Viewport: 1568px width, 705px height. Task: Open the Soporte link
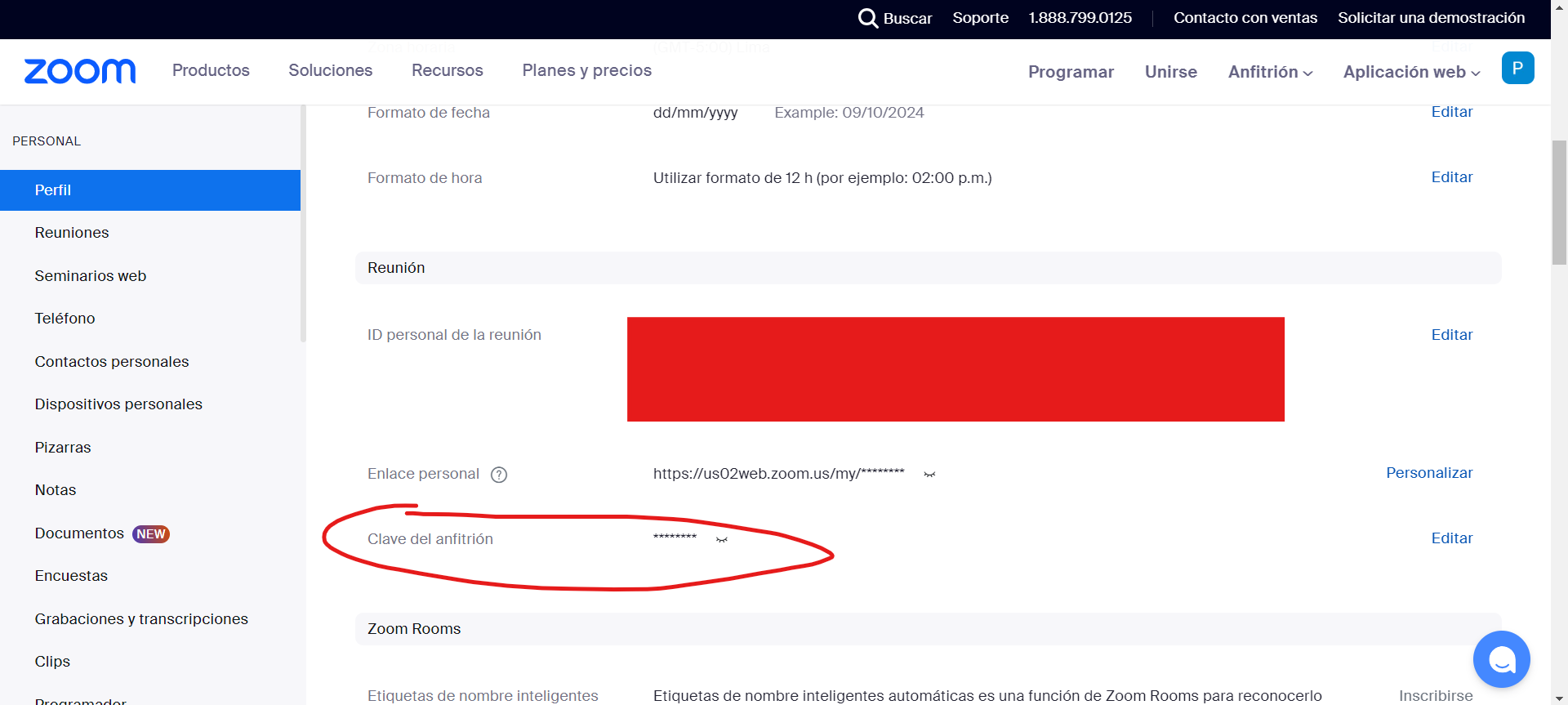pos(980,18)
